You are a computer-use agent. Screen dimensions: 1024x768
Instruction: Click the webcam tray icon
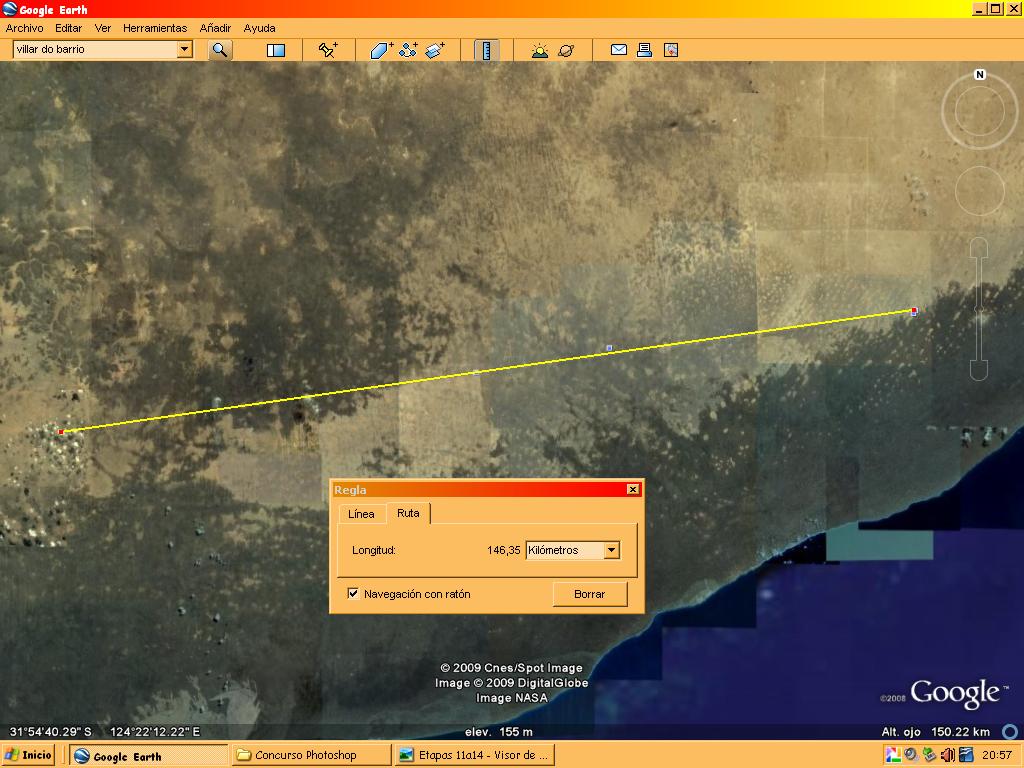(x=911, y=756)
